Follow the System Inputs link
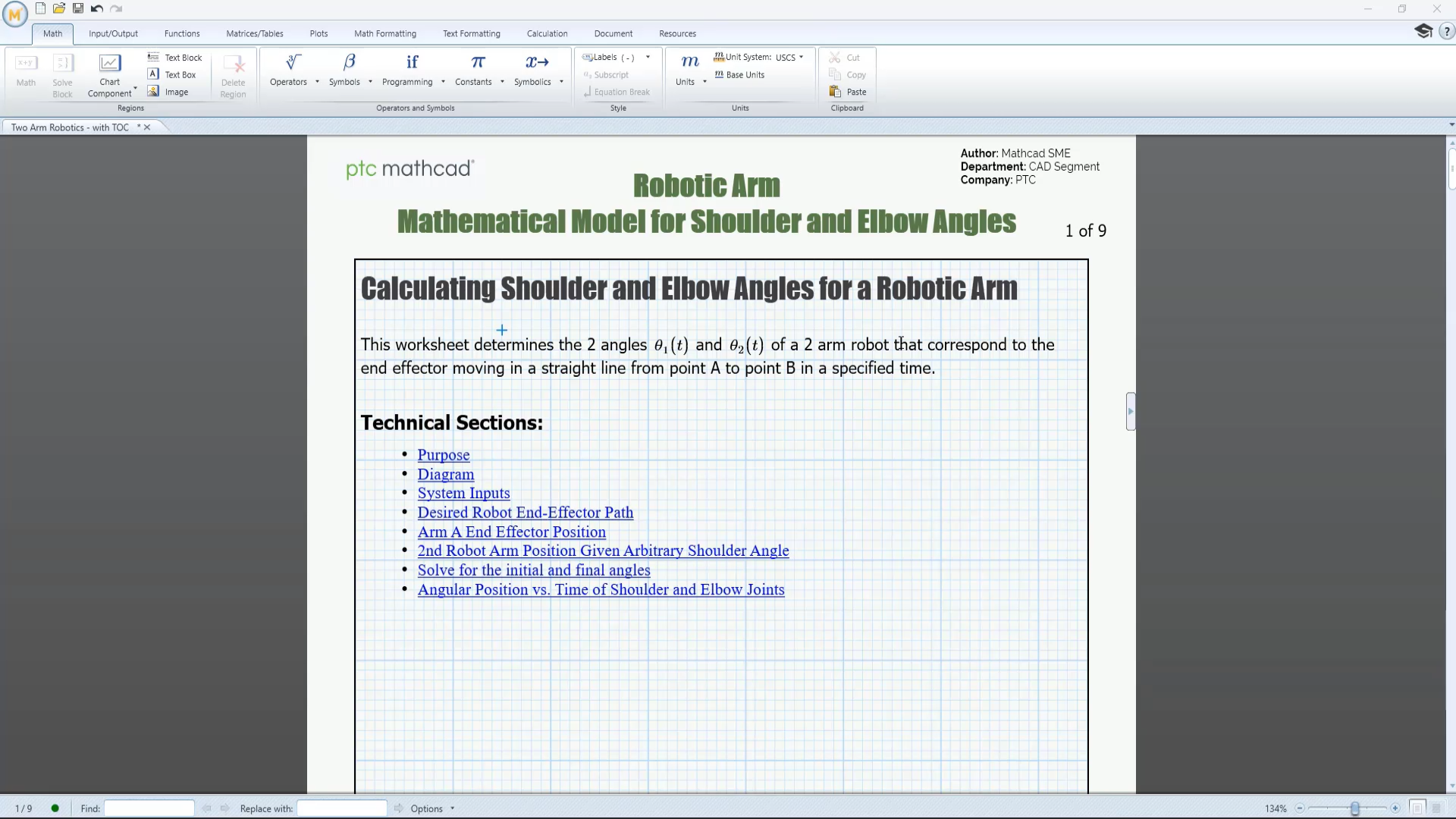 pyautogui.click(x=464, y=493)
